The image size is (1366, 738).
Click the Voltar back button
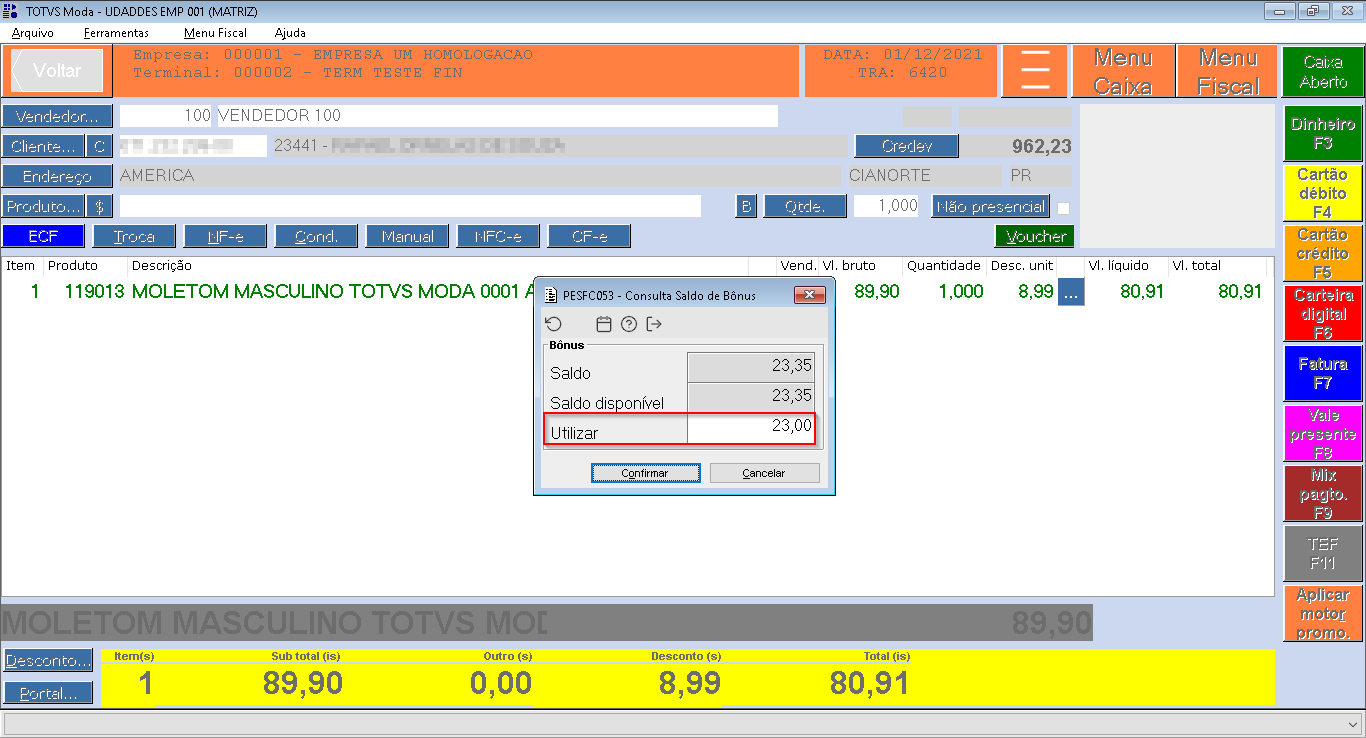[x=57, y=71]
